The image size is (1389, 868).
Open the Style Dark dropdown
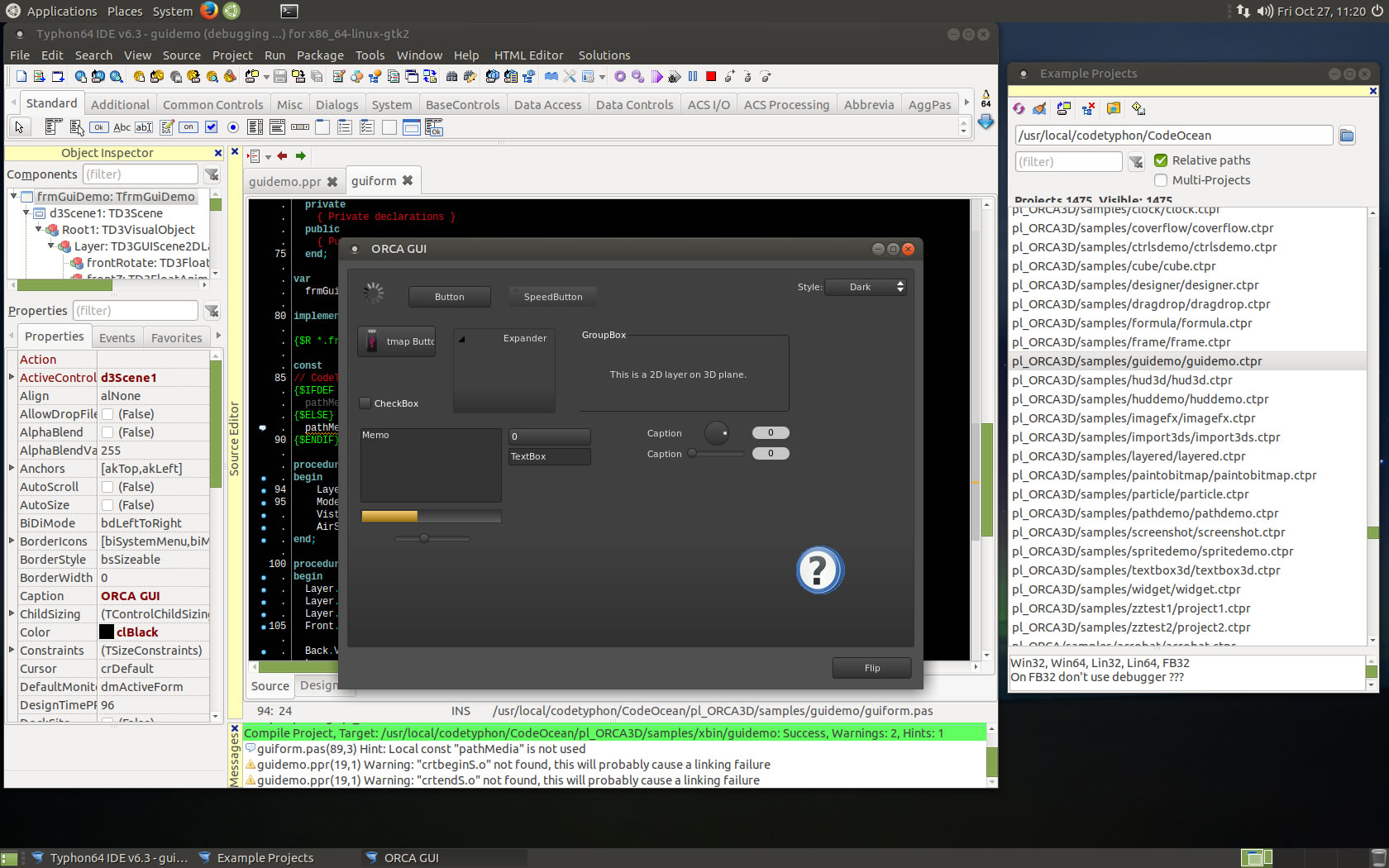[866, 287]
